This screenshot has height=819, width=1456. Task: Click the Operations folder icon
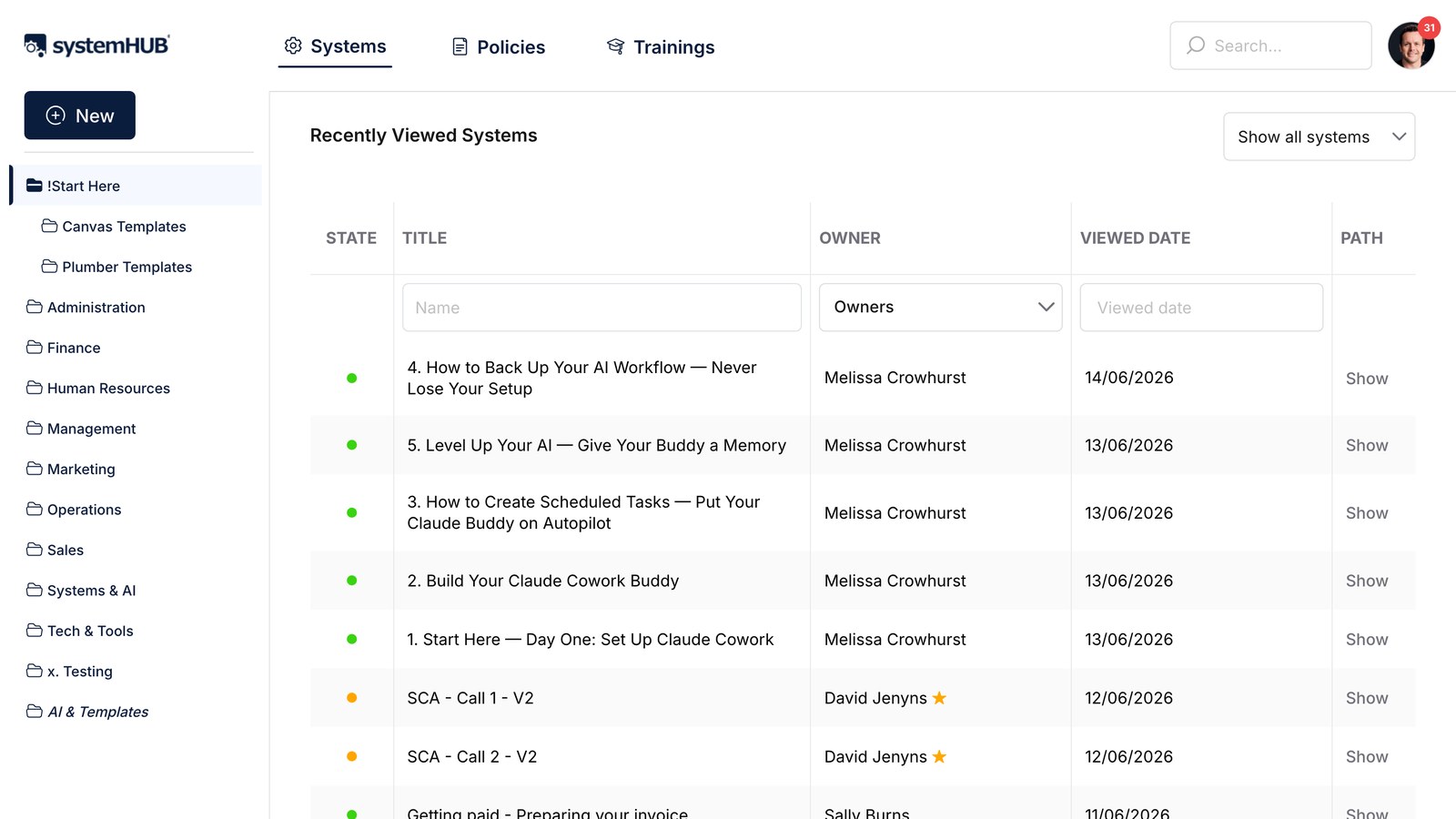pyautogui.click(x=35, y=509)
